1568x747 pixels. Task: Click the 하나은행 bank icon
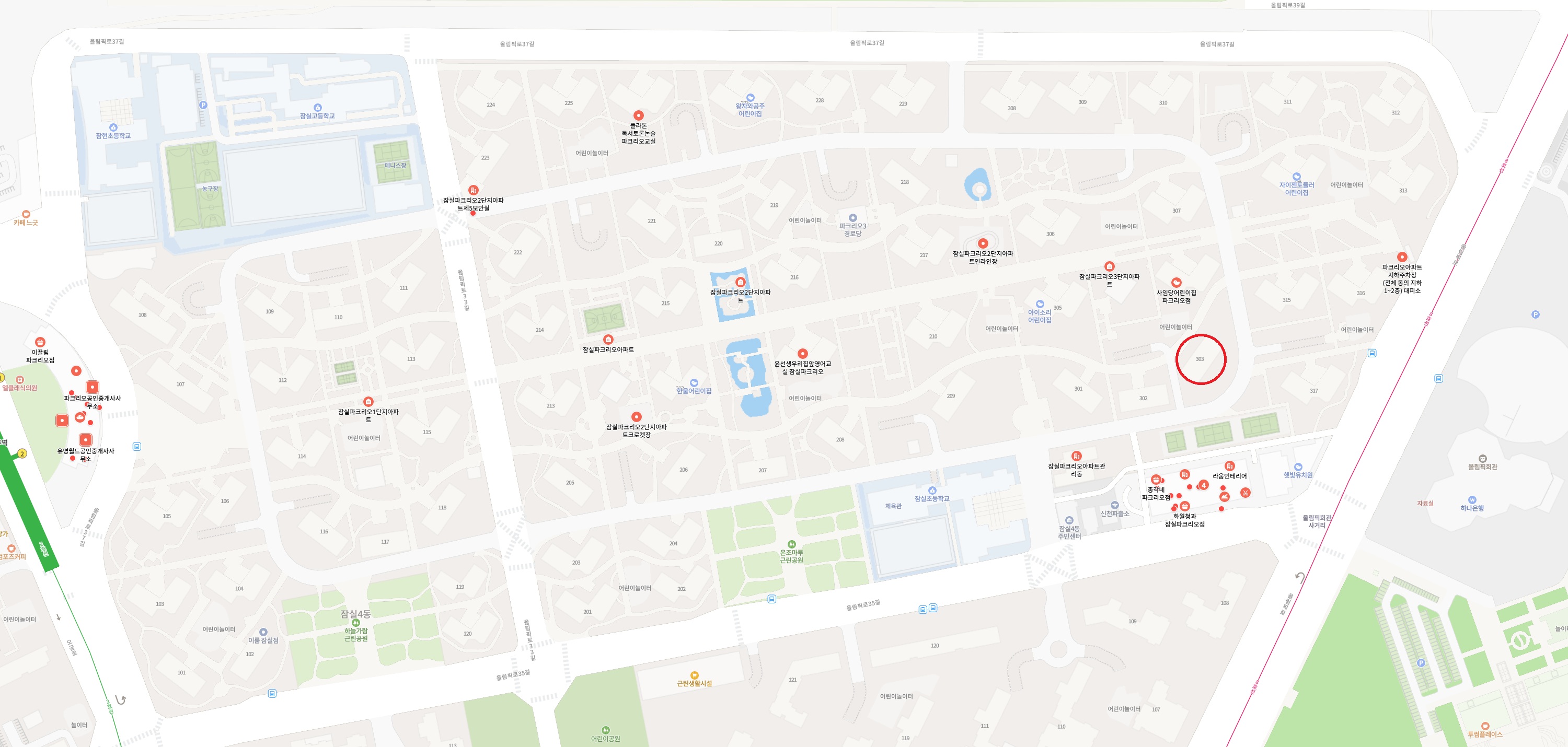pos(1472,500)
